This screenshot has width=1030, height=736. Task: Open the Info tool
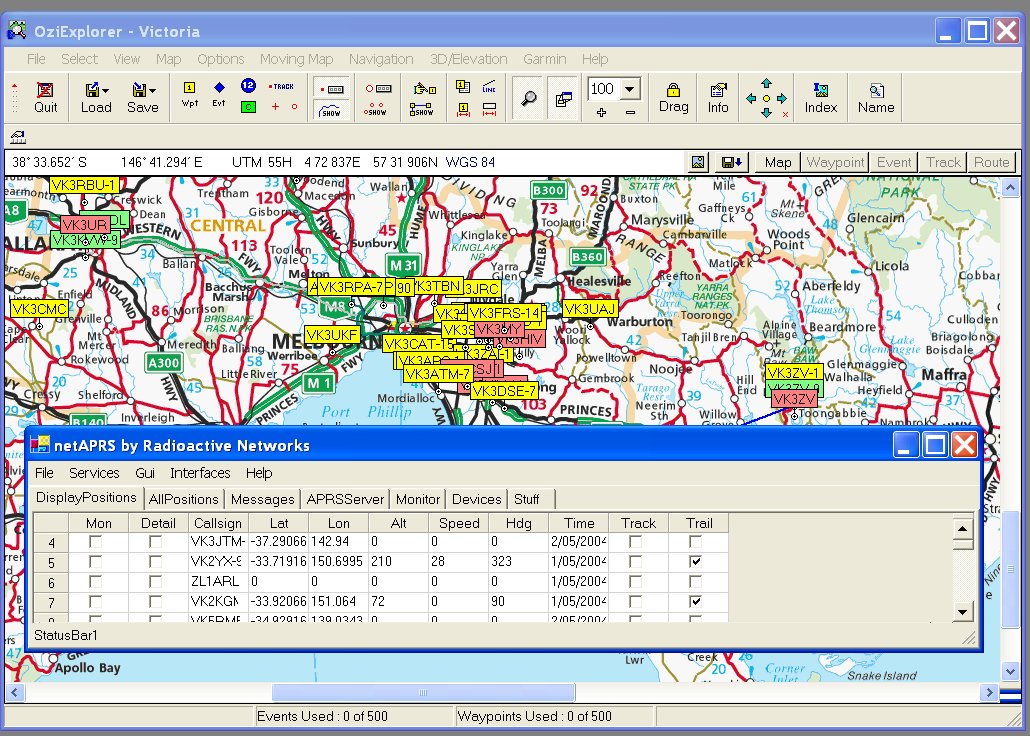tap(718, 97)
